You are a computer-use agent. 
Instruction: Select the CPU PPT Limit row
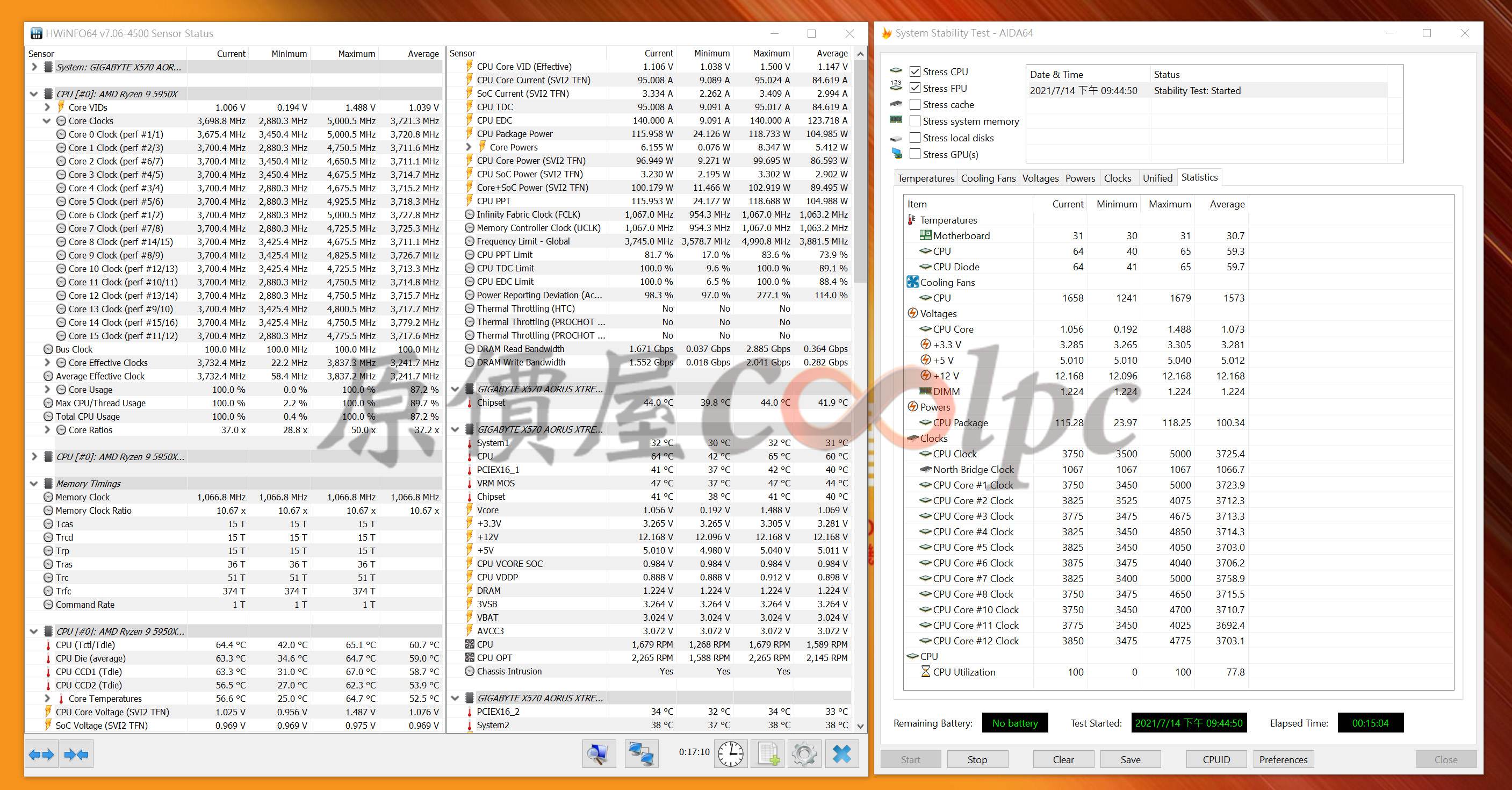pyautogui.click(x=649, y=255)
